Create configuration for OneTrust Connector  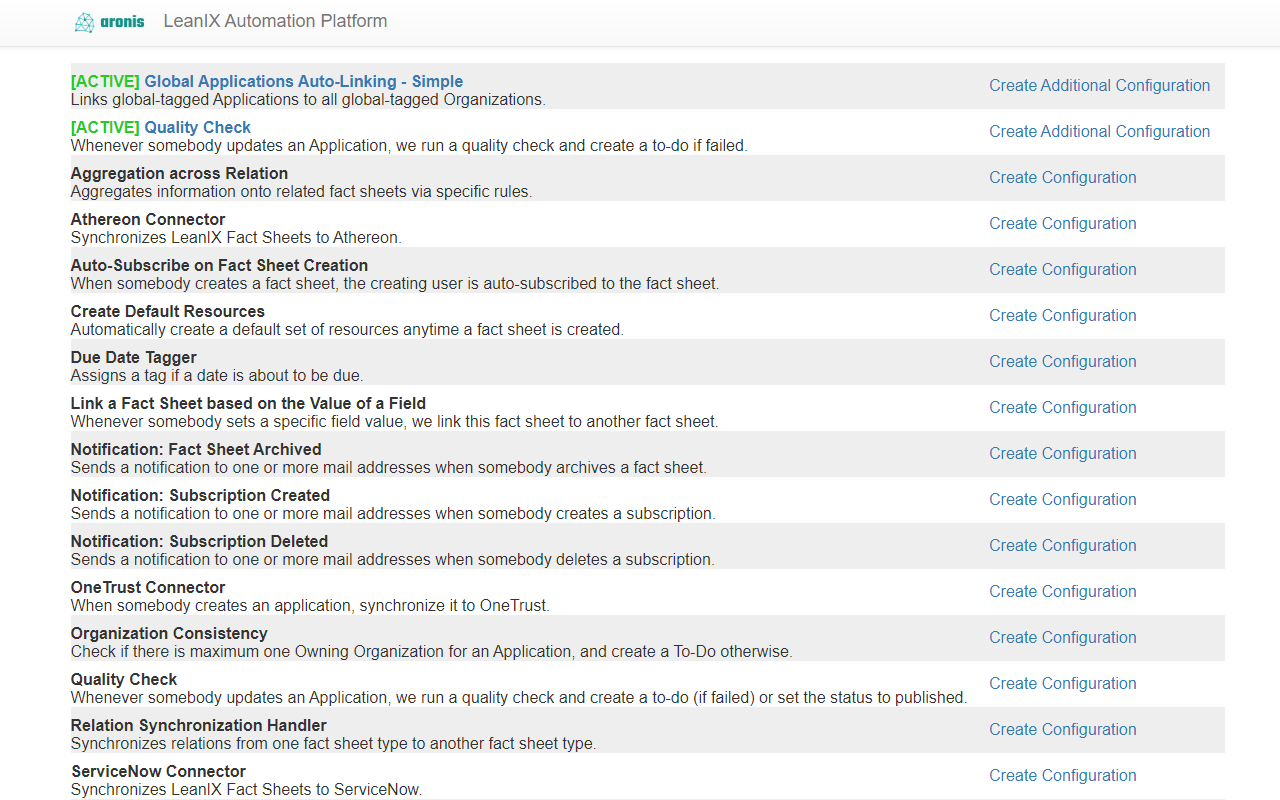pyautogui.click(x=1063, y=592)
